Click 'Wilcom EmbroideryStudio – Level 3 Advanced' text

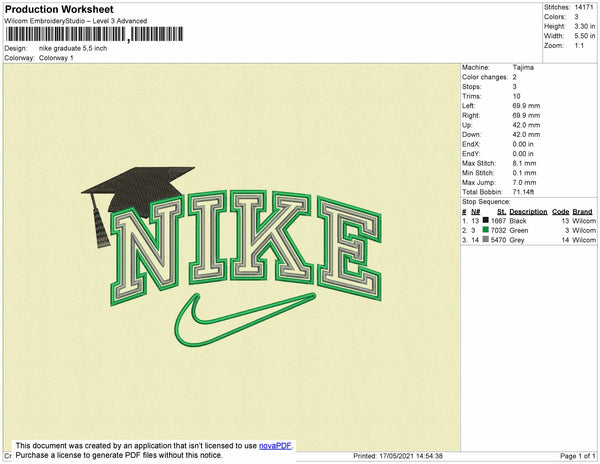[x=76, y=21]
